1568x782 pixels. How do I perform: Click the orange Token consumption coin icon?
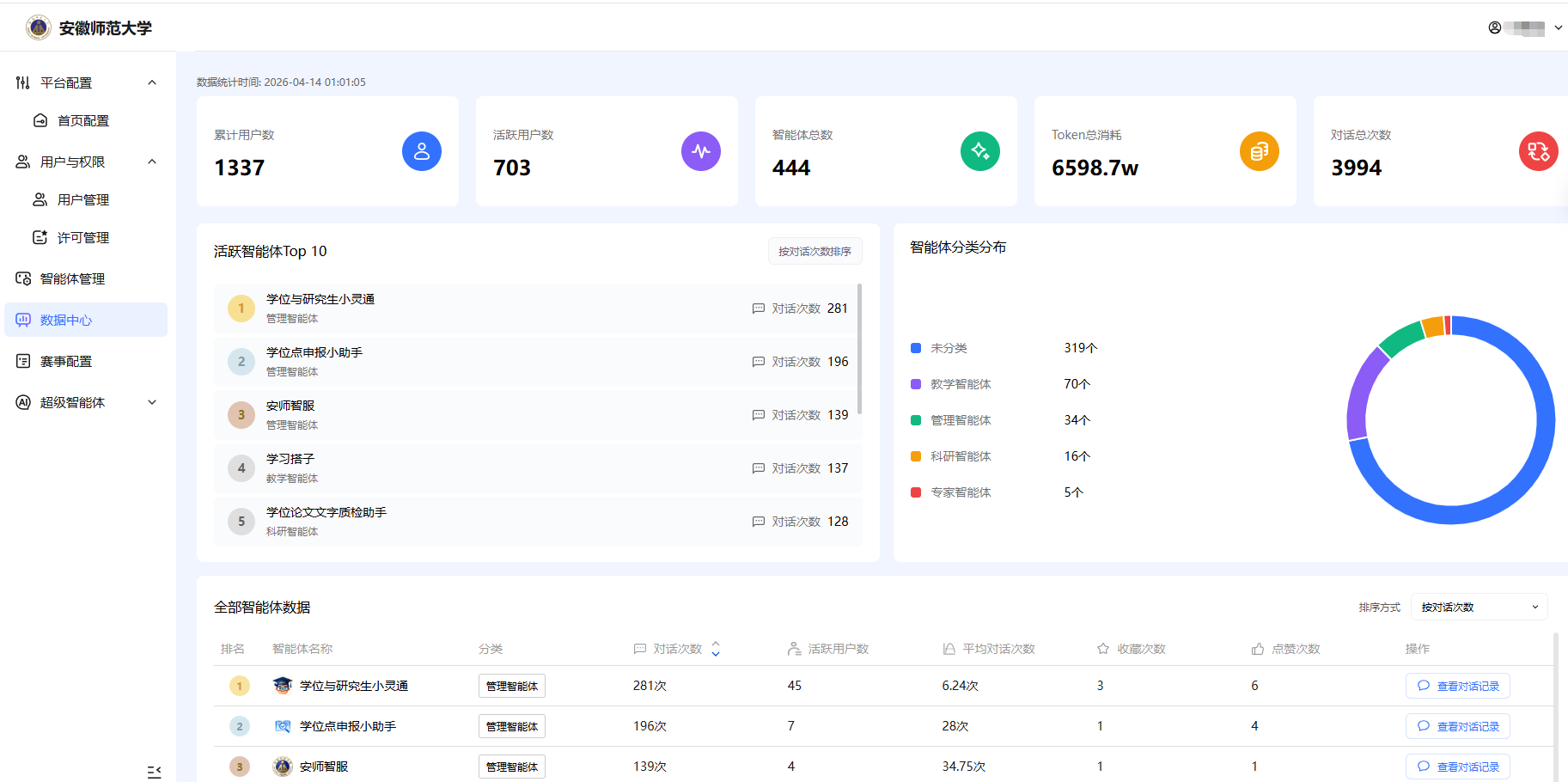click(1259, 151)
